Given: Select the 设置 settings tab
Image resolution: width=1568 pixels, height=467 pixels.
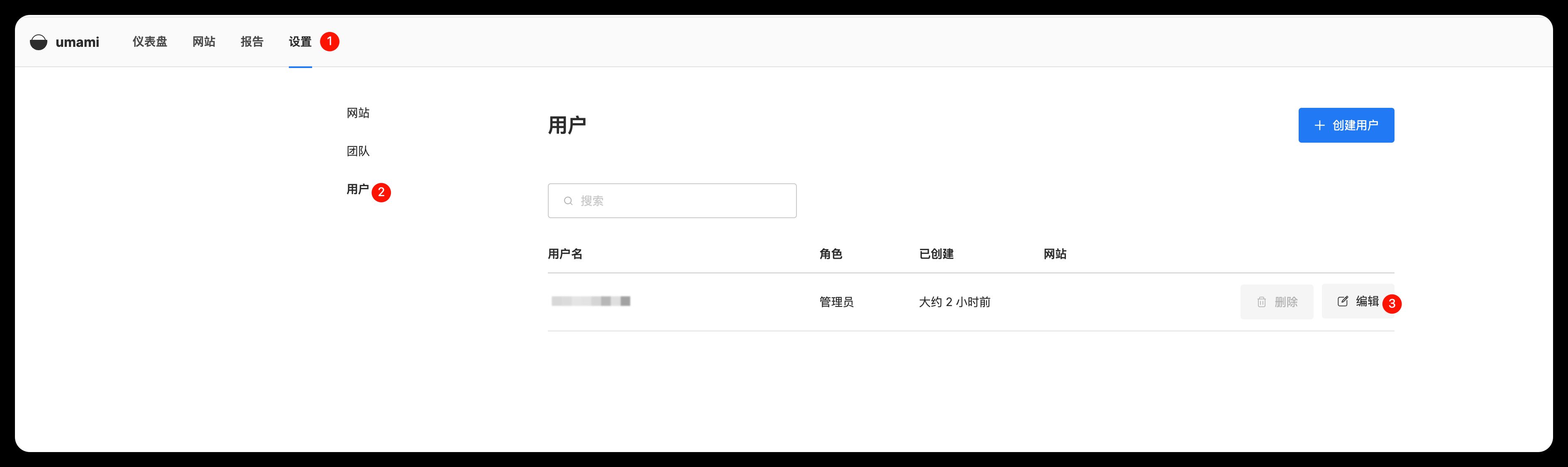Looking at the screenshot, I should click(x=300, y=42).
